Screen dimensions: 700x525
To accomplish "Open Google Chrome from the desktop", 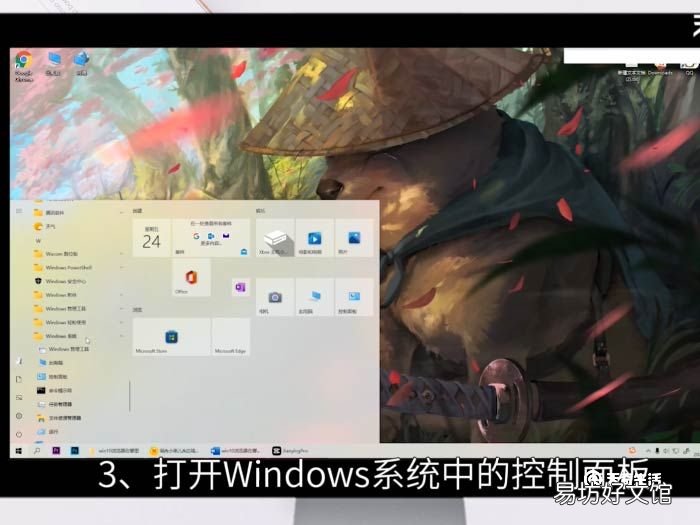I will 24,66.
